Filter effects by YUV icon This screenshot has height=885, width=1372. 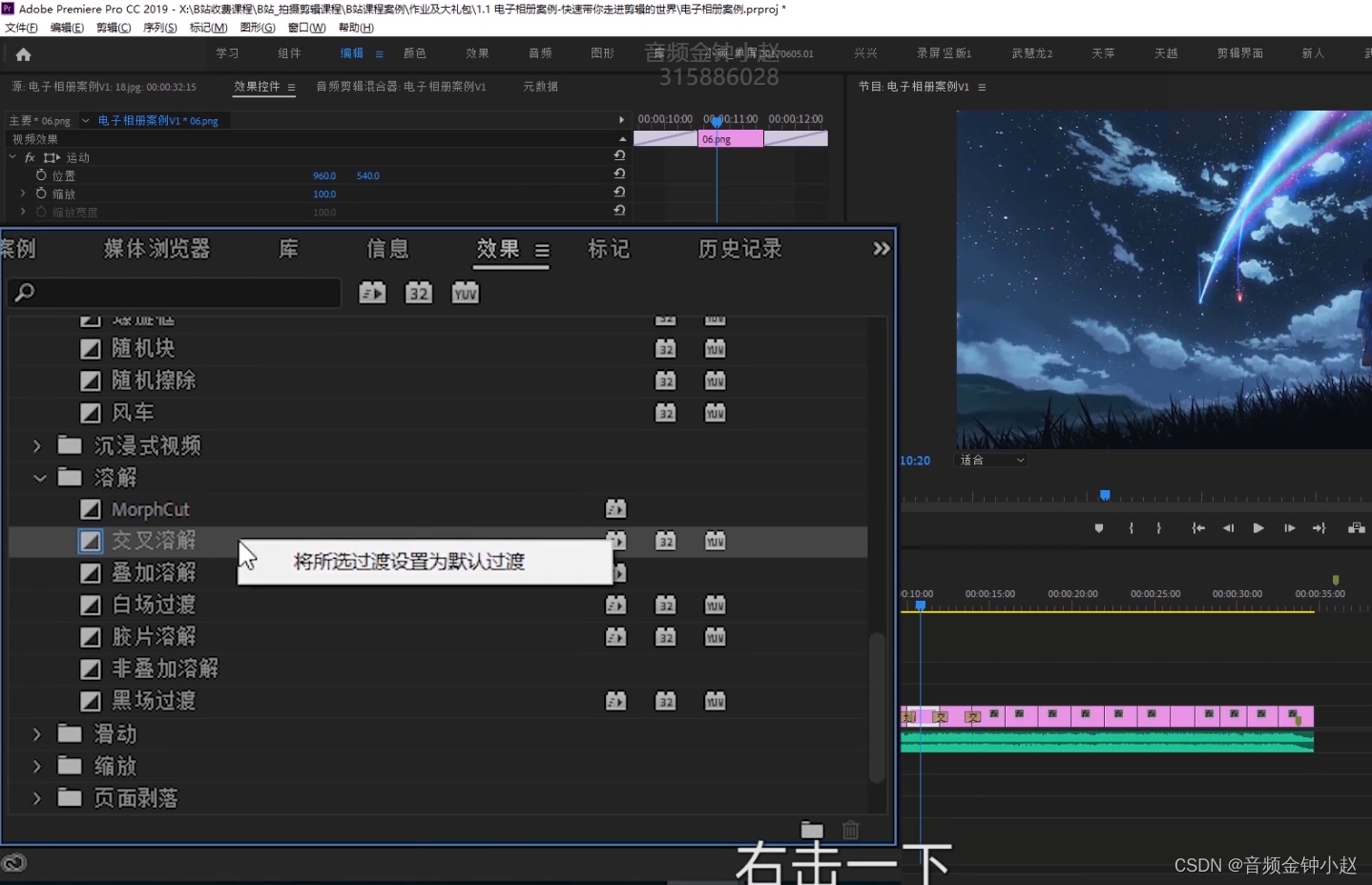coord(466,293)
